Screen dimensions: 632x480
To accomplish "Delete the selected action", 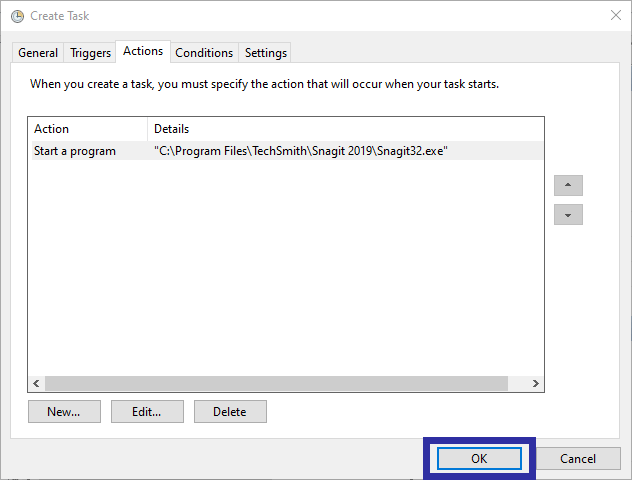I will pyautogui.click(x=230, y=411).
